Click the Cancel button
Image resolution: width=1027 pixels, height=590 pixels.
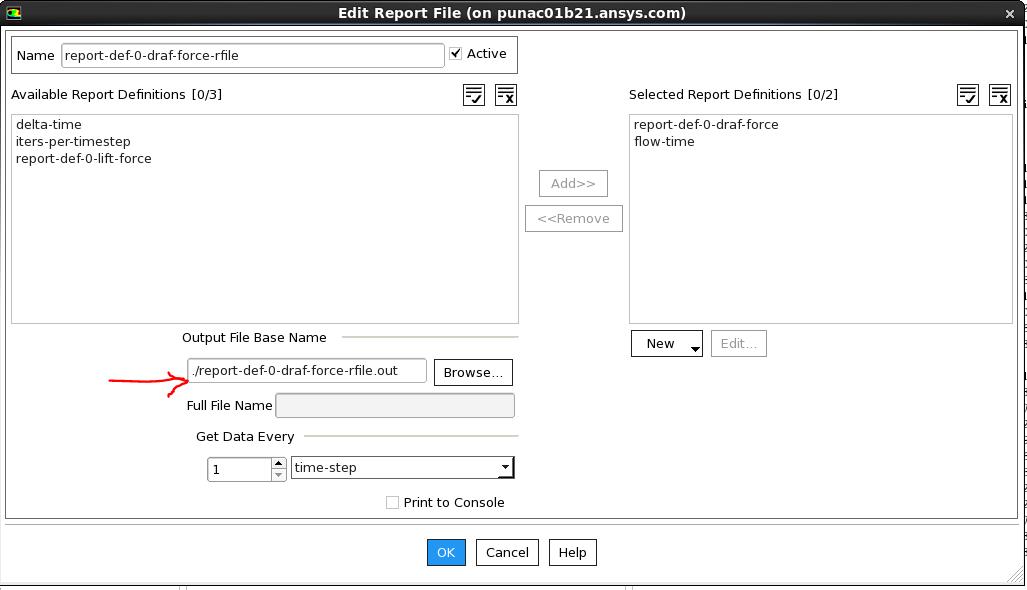coord(507,553)
